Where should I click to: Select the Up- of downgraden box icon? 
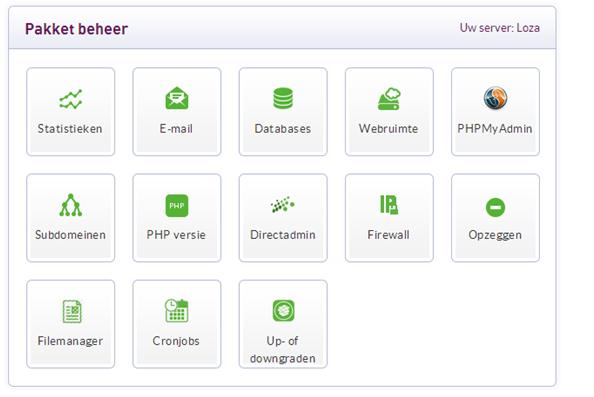click(x=283, y=311)
